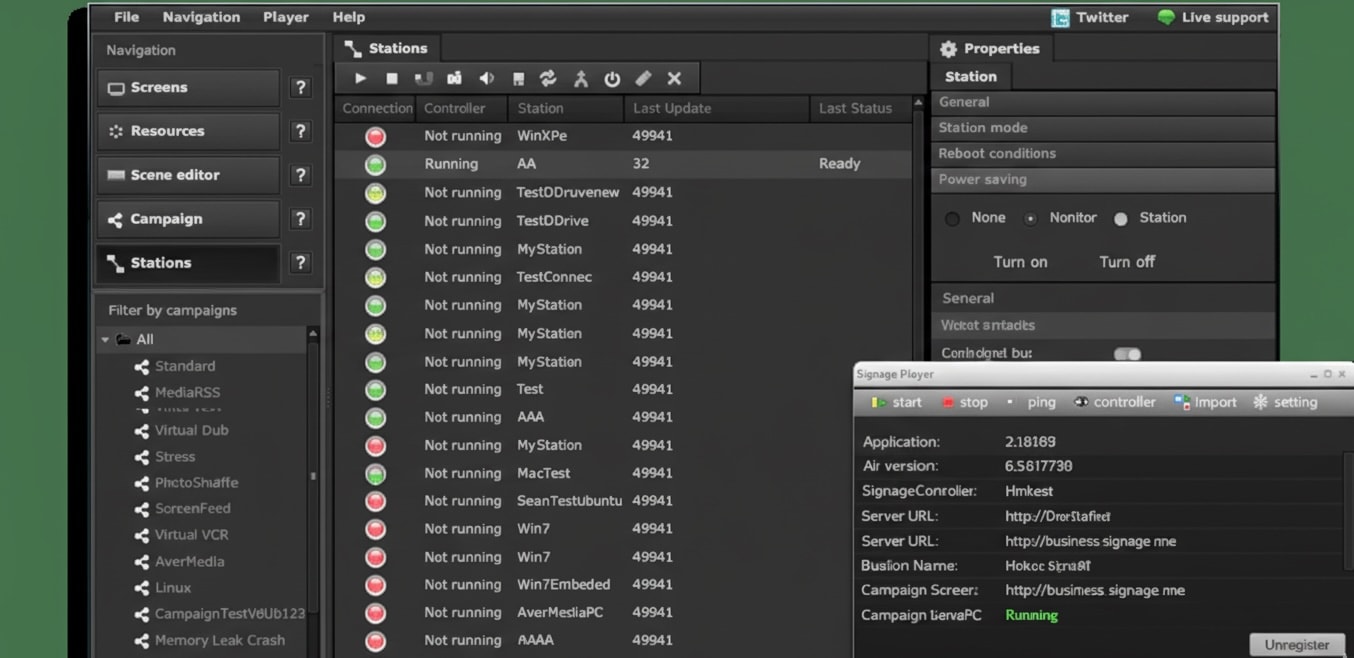Viewport: 1354px width, 658px height.
Task: Sort the list by Last Update column
Action: pos(716,108)
